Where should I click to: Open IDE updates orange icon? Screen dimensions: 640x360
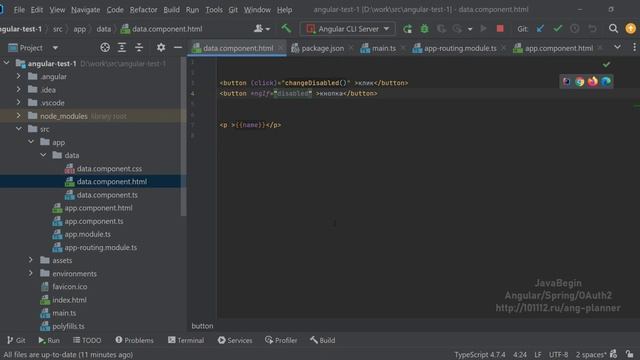631,29
